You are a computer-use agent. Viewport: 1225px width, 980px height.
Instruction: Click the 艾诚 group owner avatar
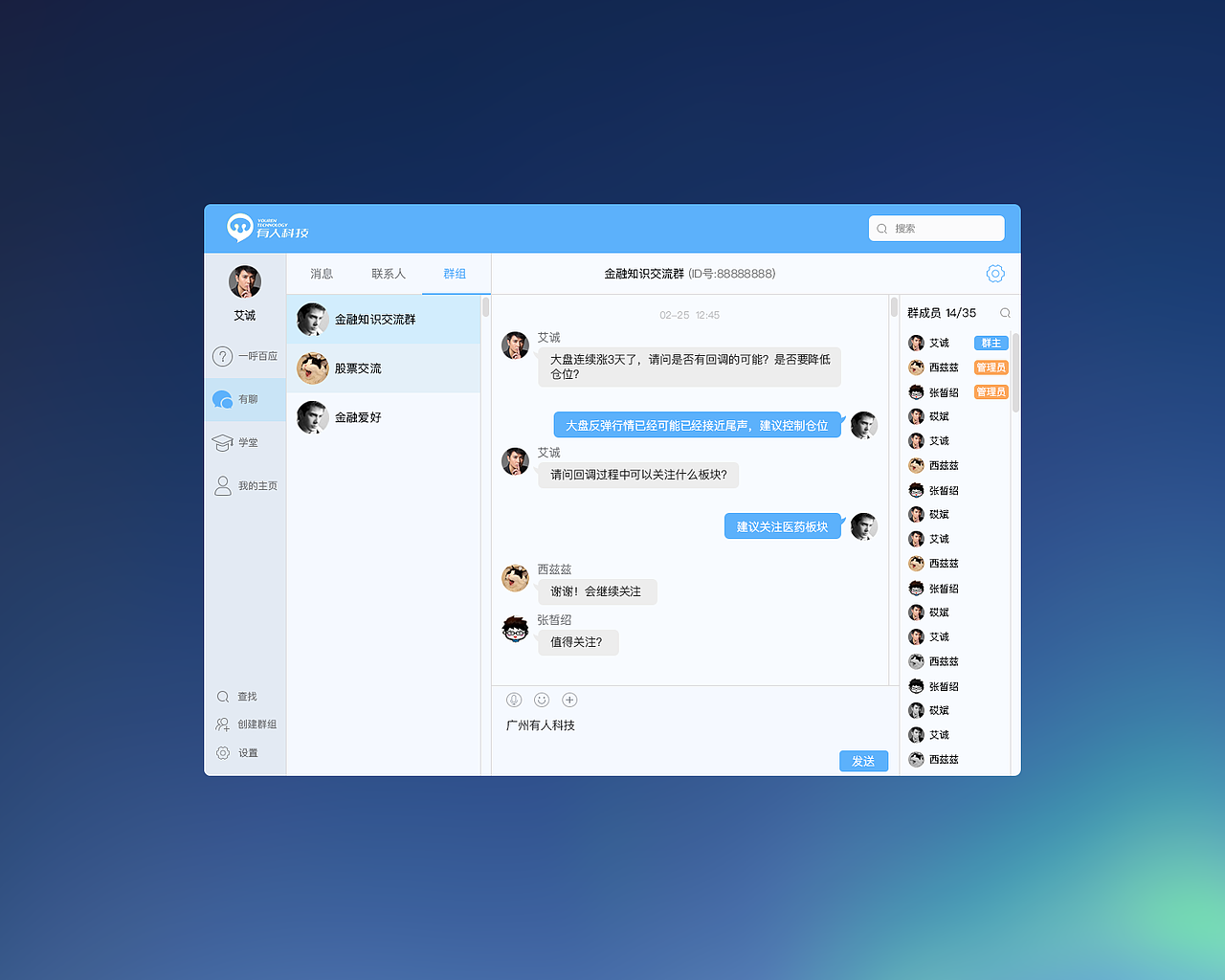(x=916, y=342)
